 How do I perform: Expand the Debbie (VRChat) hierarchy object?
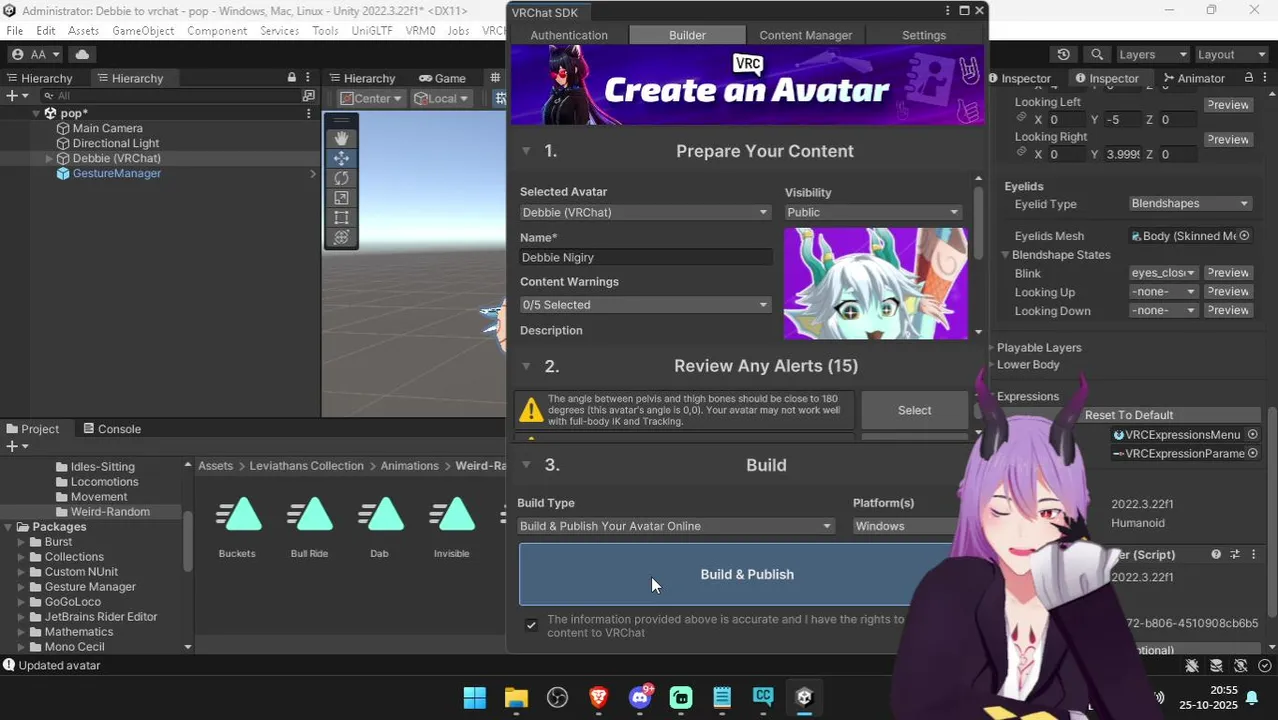pos(49,159)
